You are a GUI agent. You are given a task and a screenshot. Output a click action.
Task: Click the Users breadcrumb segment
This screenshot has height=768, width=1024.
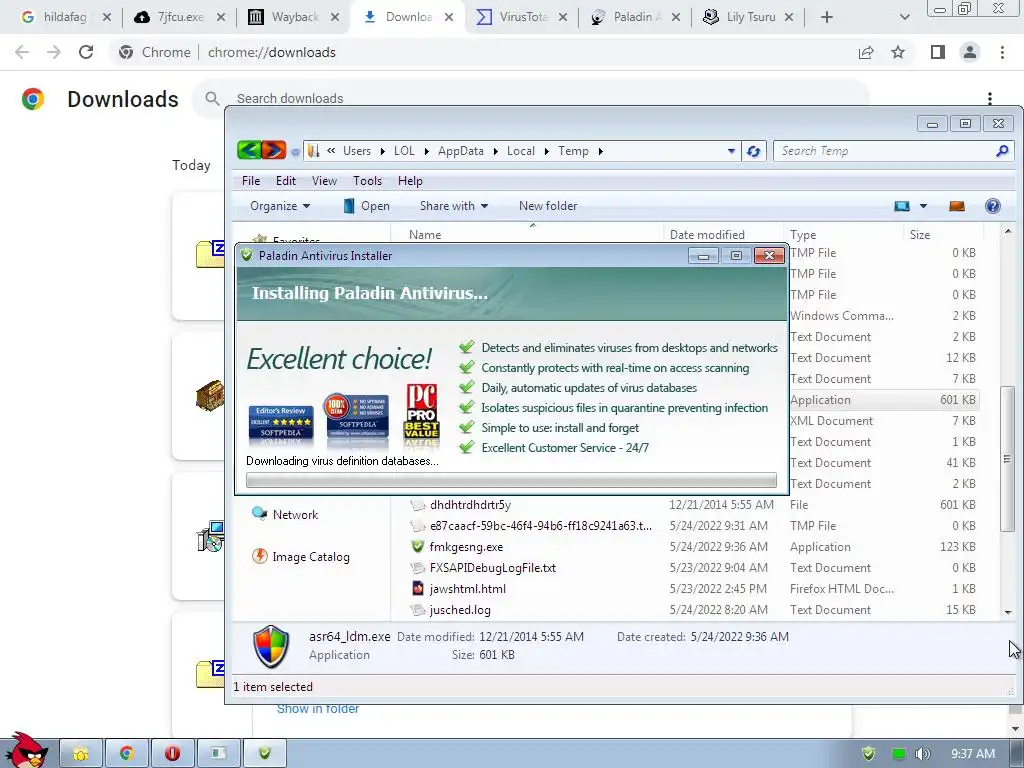coord(357,152)
